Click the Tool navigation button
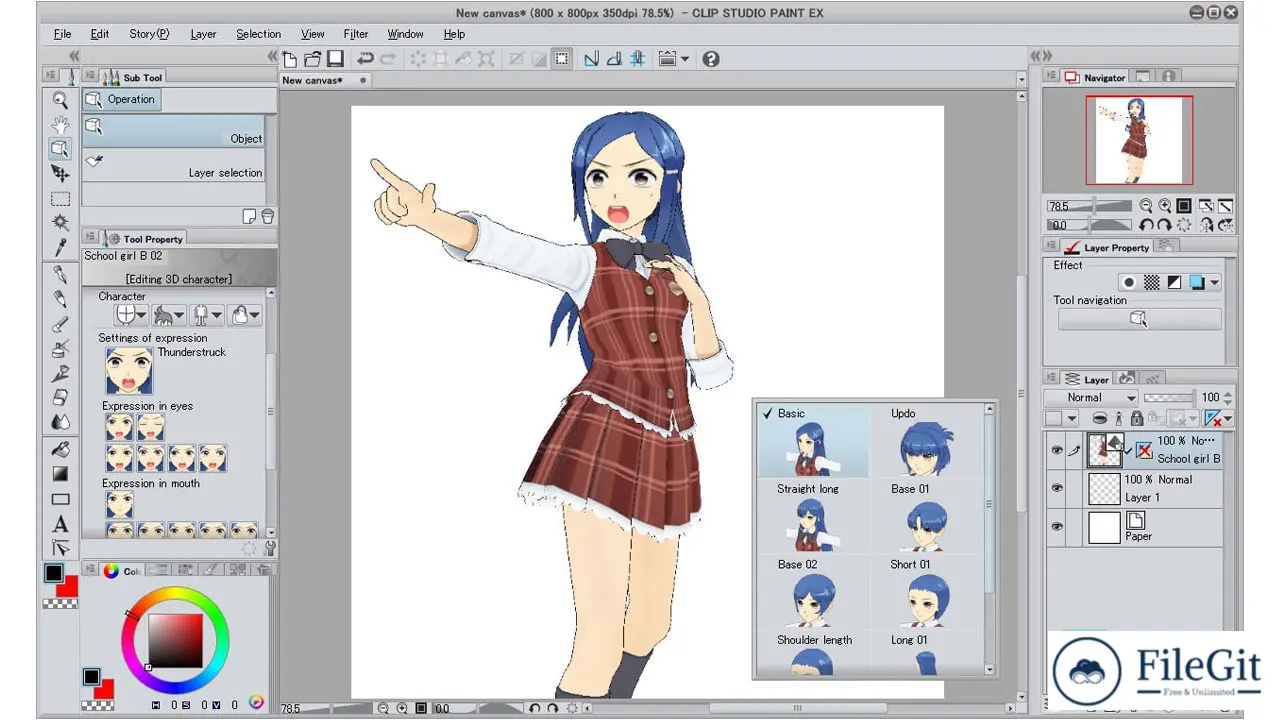This screenshot has width=1280, height=720. point(1139,318)
